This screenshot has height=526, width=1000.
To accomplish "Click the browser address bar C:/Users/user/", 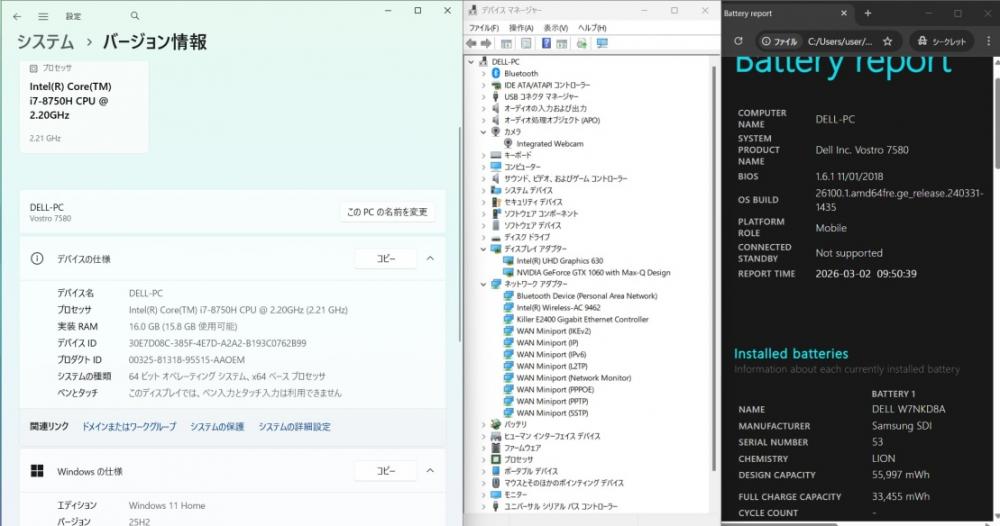I will 839,41.
